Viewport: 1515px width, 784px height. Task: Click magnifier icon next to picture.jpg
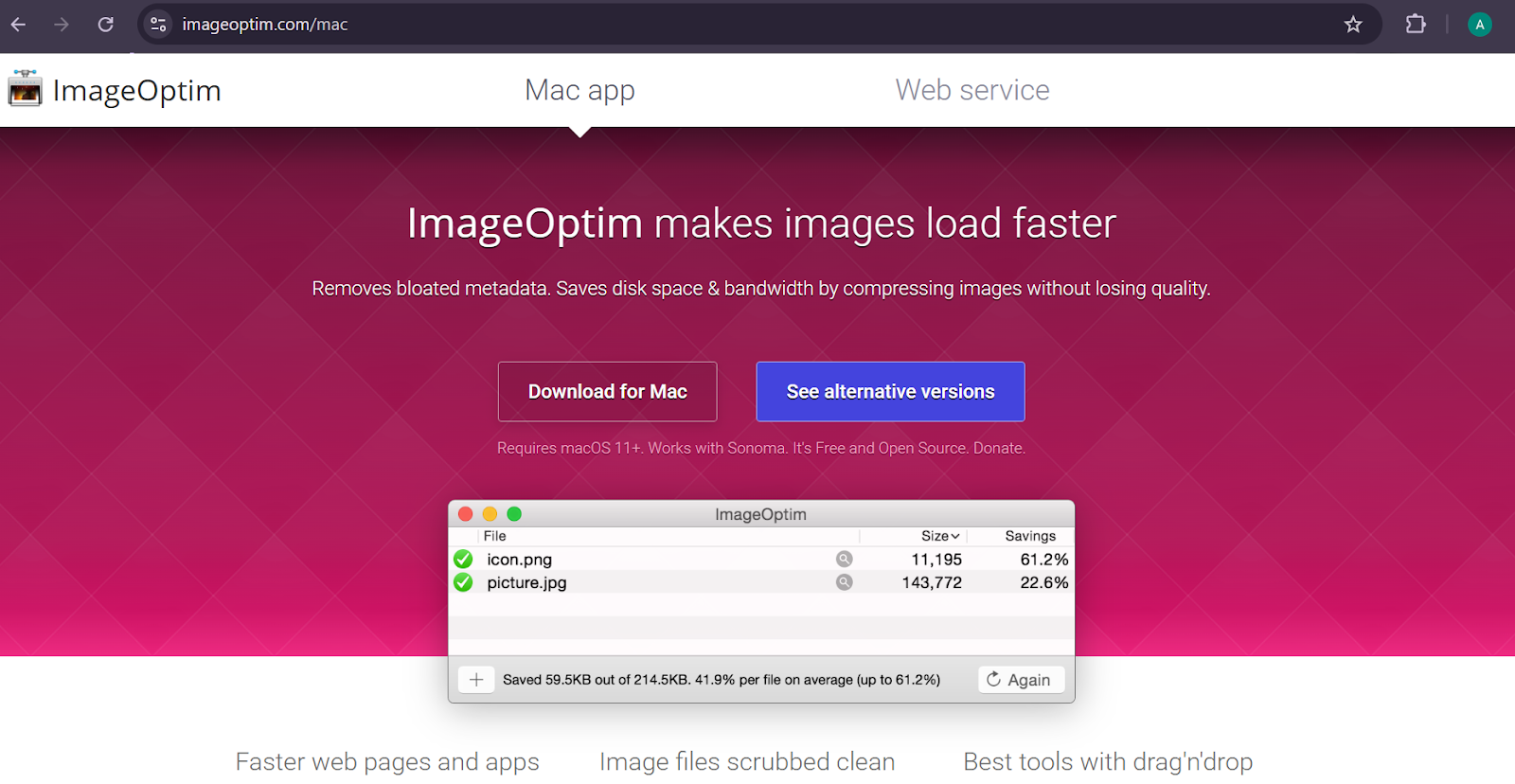click(x=844, y=582)
